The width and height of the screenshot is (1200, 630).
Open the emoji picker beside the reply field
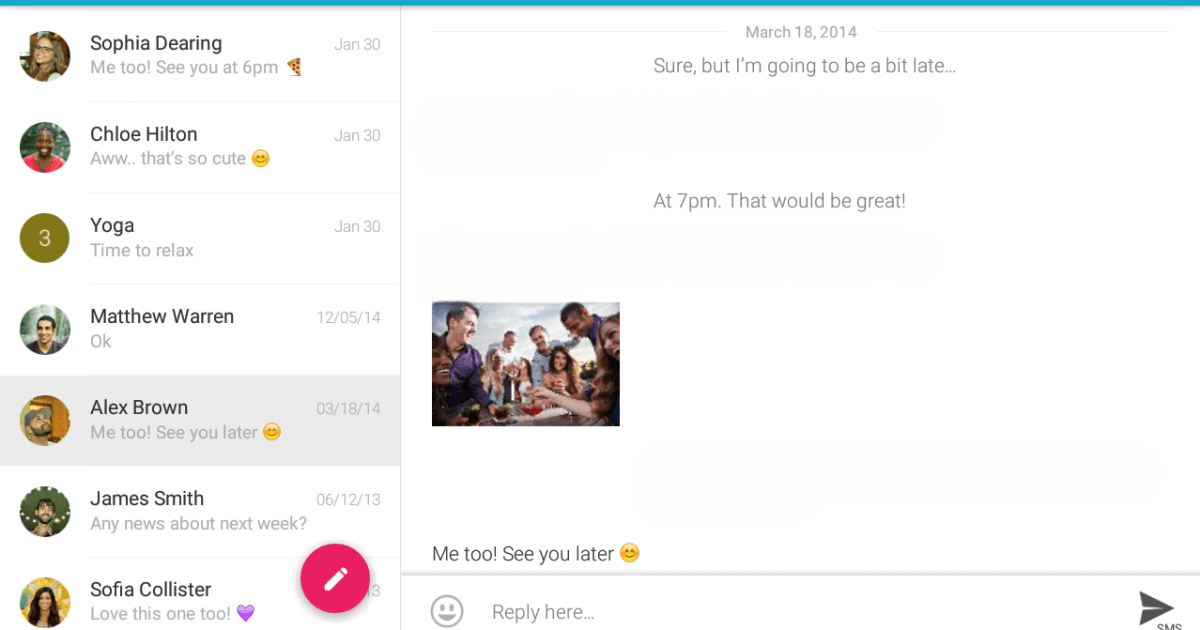447,611
